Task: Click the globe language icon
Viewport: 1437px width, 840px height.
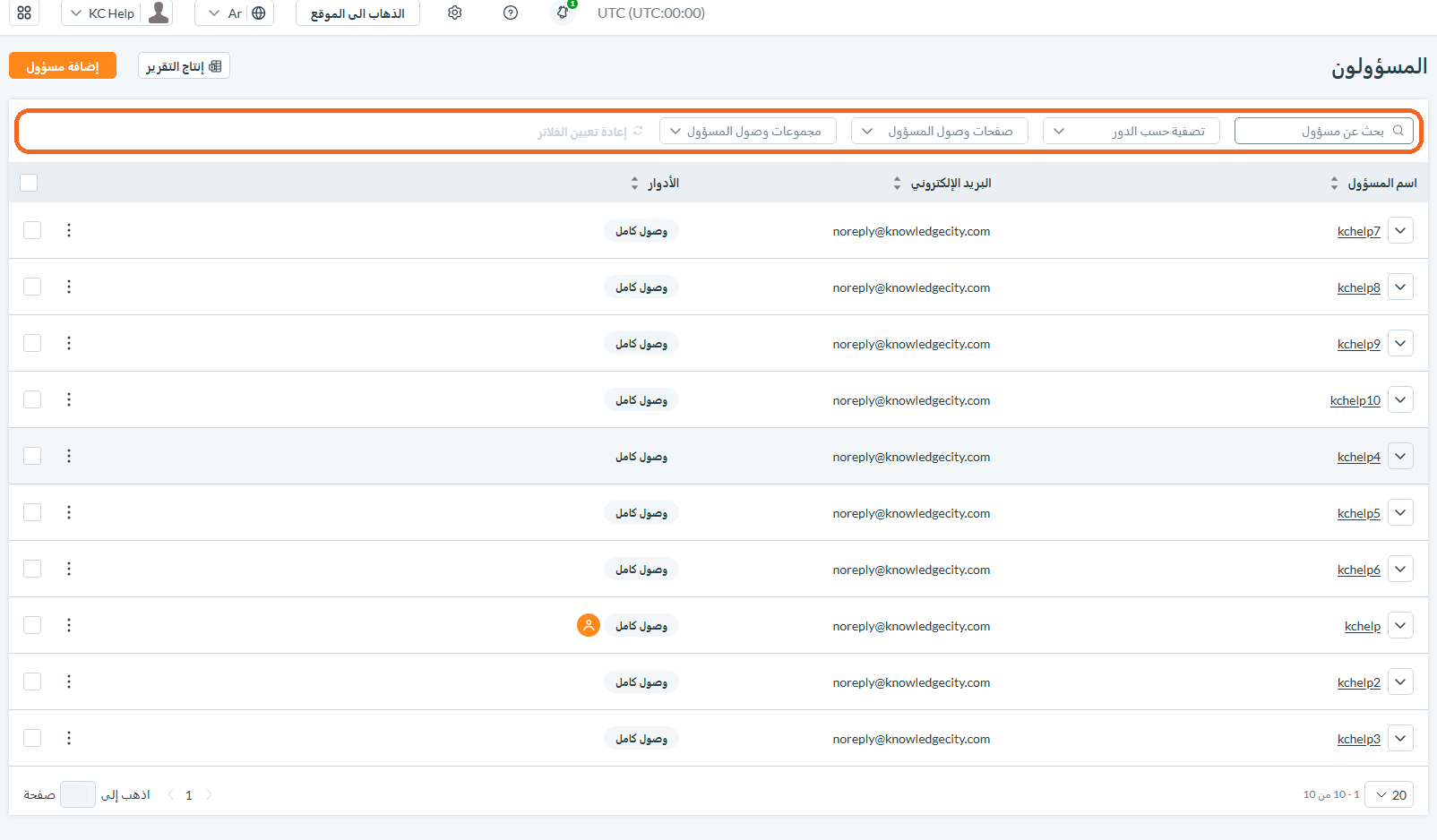Action: [259, 13]
